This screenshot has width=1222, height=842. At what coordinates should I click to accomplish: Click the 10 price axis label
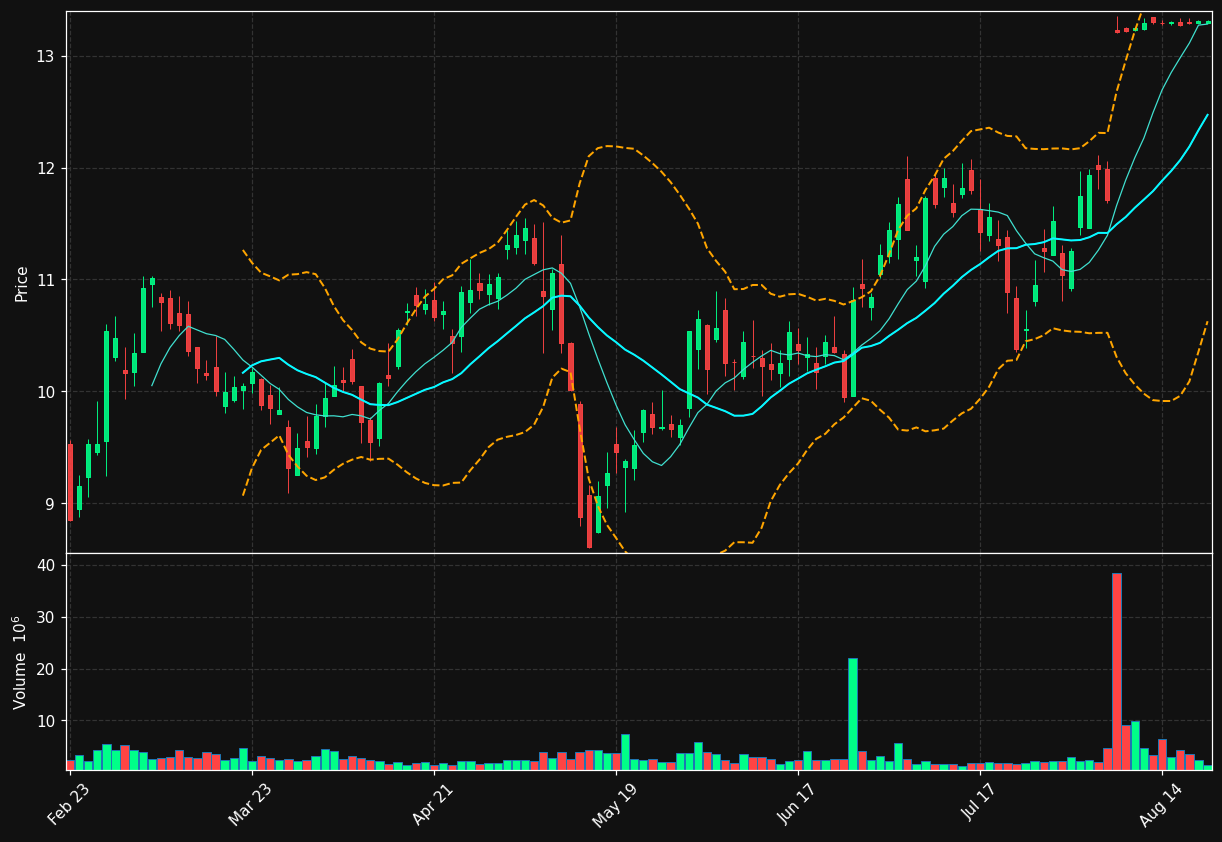tap(47, 392)
